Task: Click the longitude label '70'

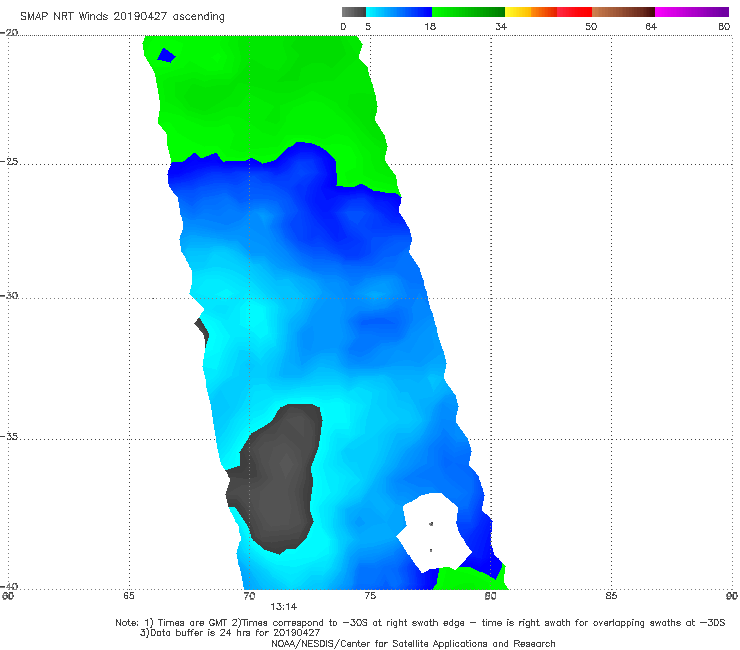Action: [x=249, y=596]
